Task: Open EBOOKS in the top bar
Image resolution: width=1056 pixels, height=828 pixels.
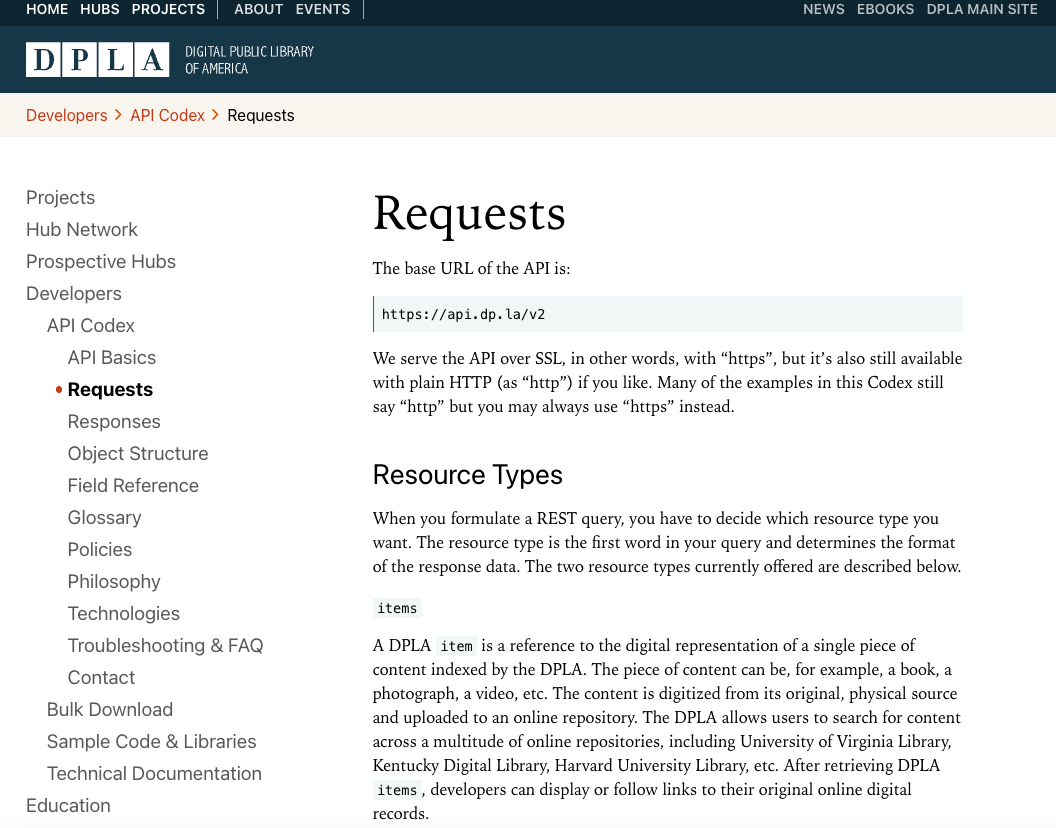Action: (x=886, y=9)
